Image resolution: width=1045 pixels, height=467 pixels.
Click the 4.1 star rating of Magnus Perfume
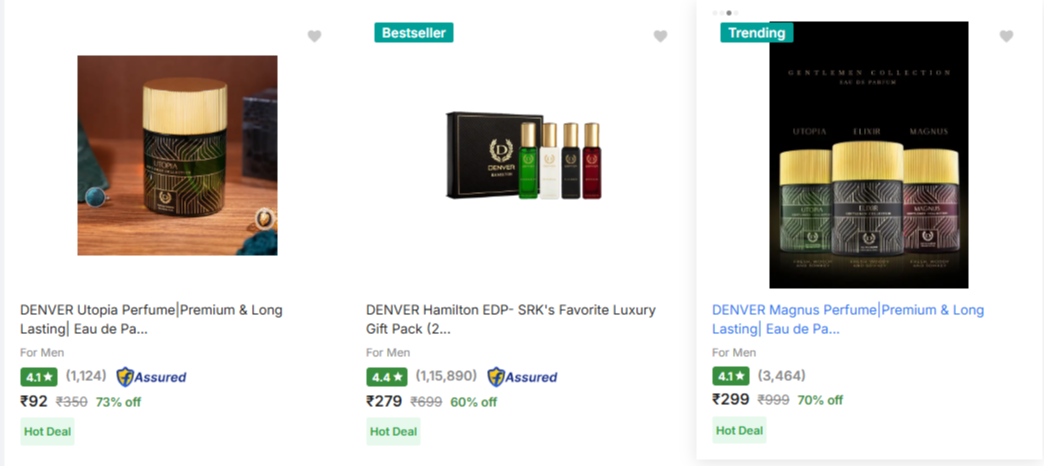(731, 376)
